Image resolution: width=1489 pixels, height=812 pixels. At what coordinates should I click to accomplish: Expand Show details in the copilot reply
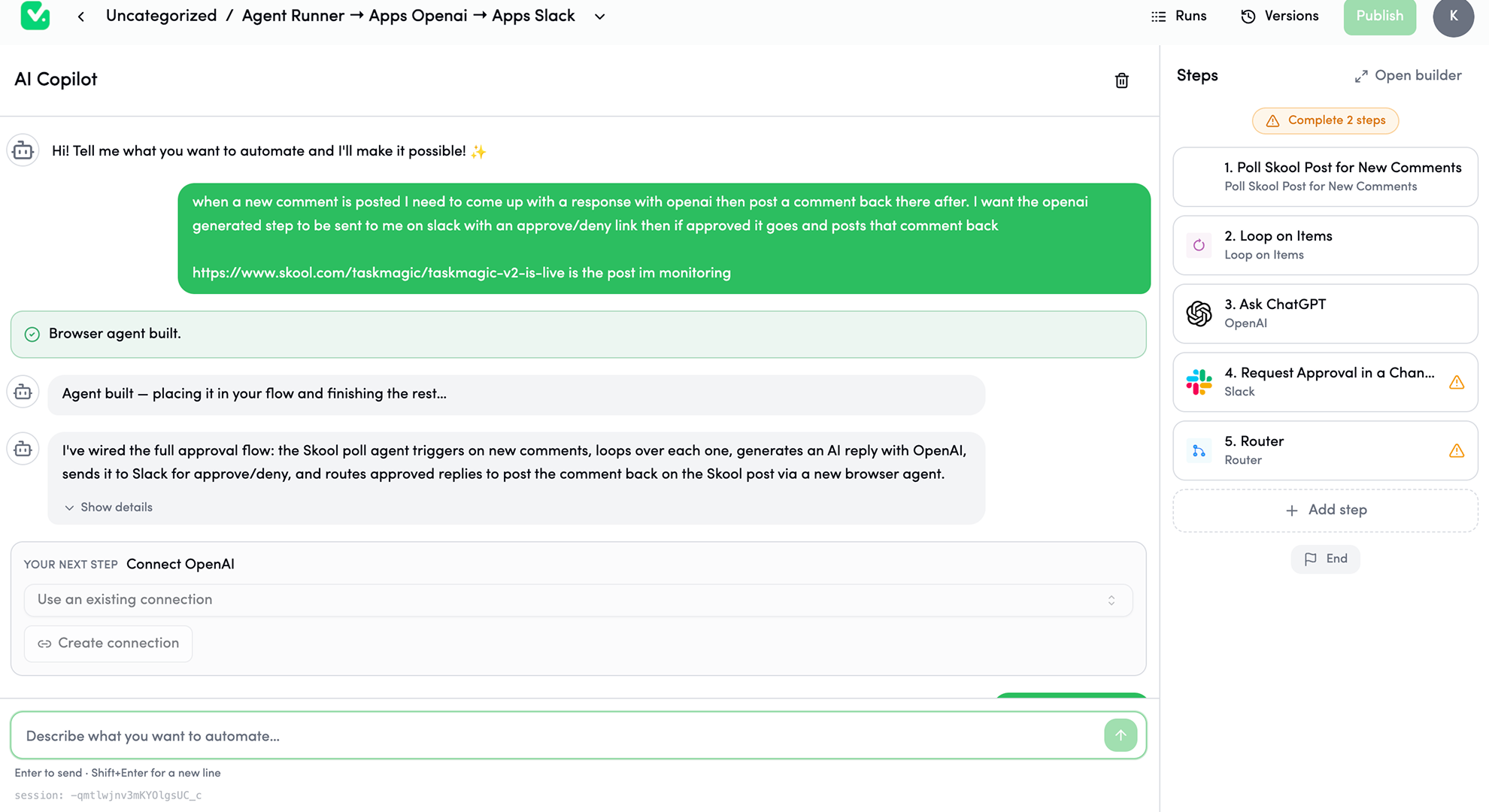coord(108,507)
